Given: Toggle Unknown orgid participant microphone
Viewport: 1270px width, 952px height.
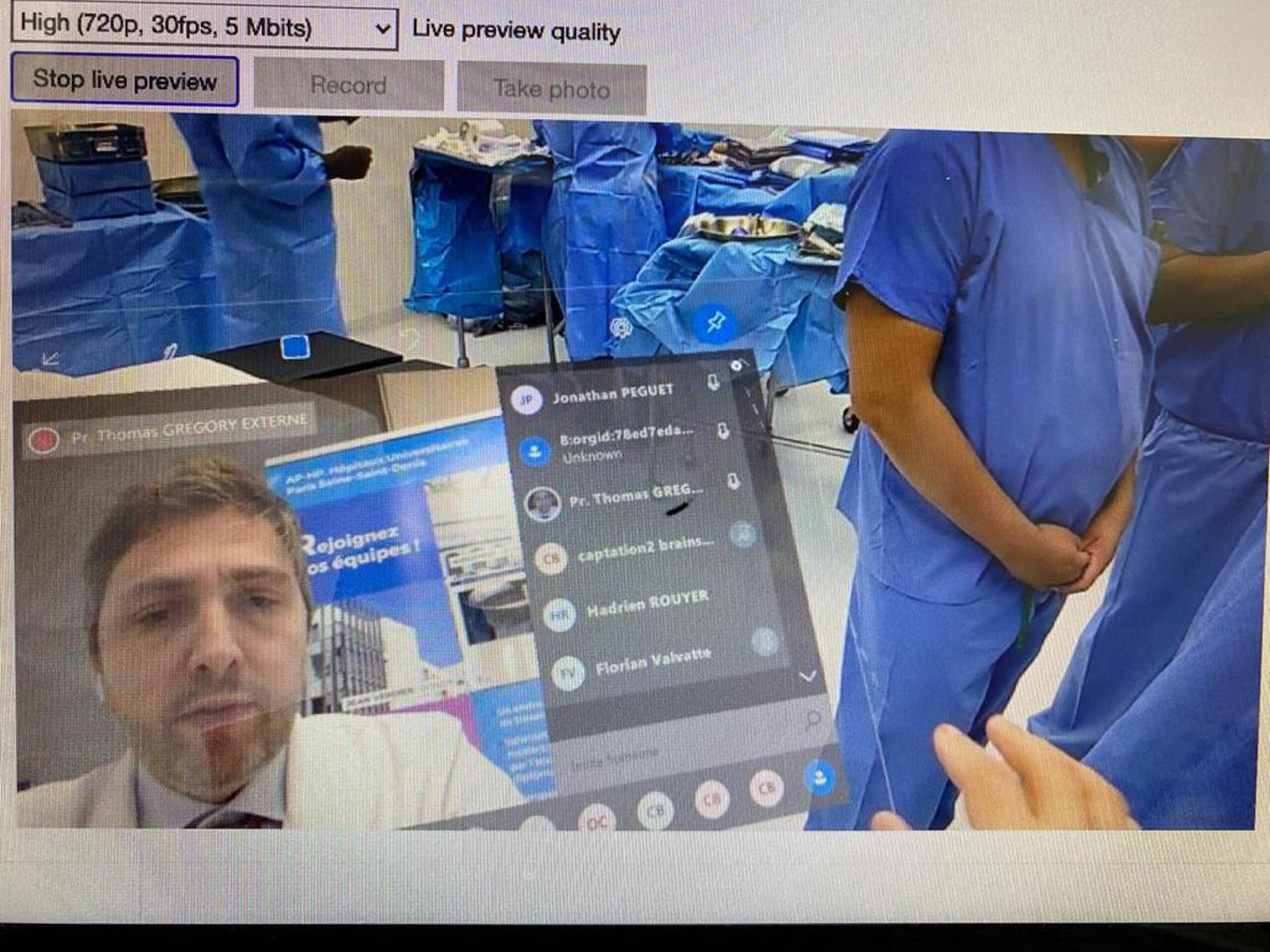Looking at the screenshot, I should 724,431.
